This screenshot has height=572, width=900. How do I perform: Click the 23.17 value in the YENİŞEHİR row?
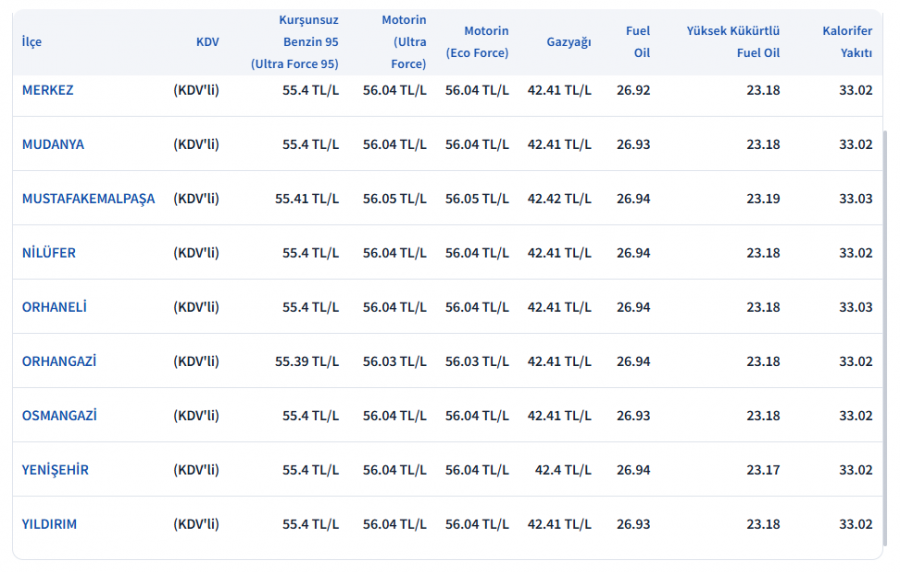pos(763,470)
